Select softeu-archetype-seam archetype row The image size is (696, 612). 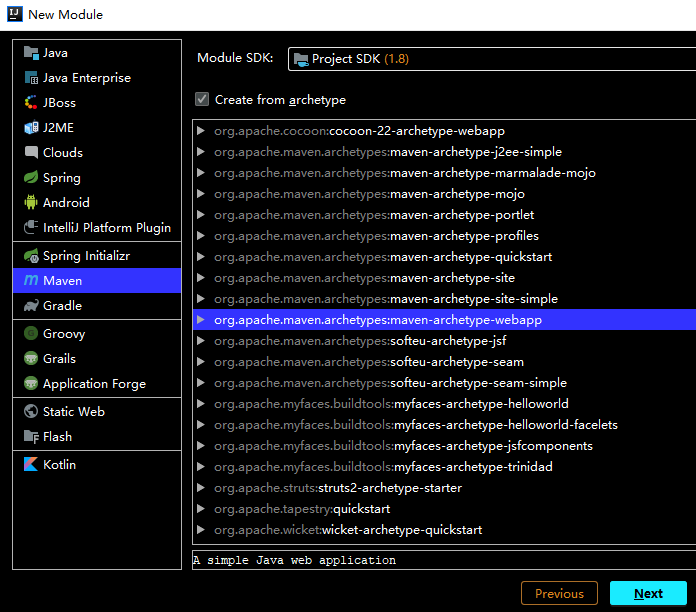coord(444,362)
